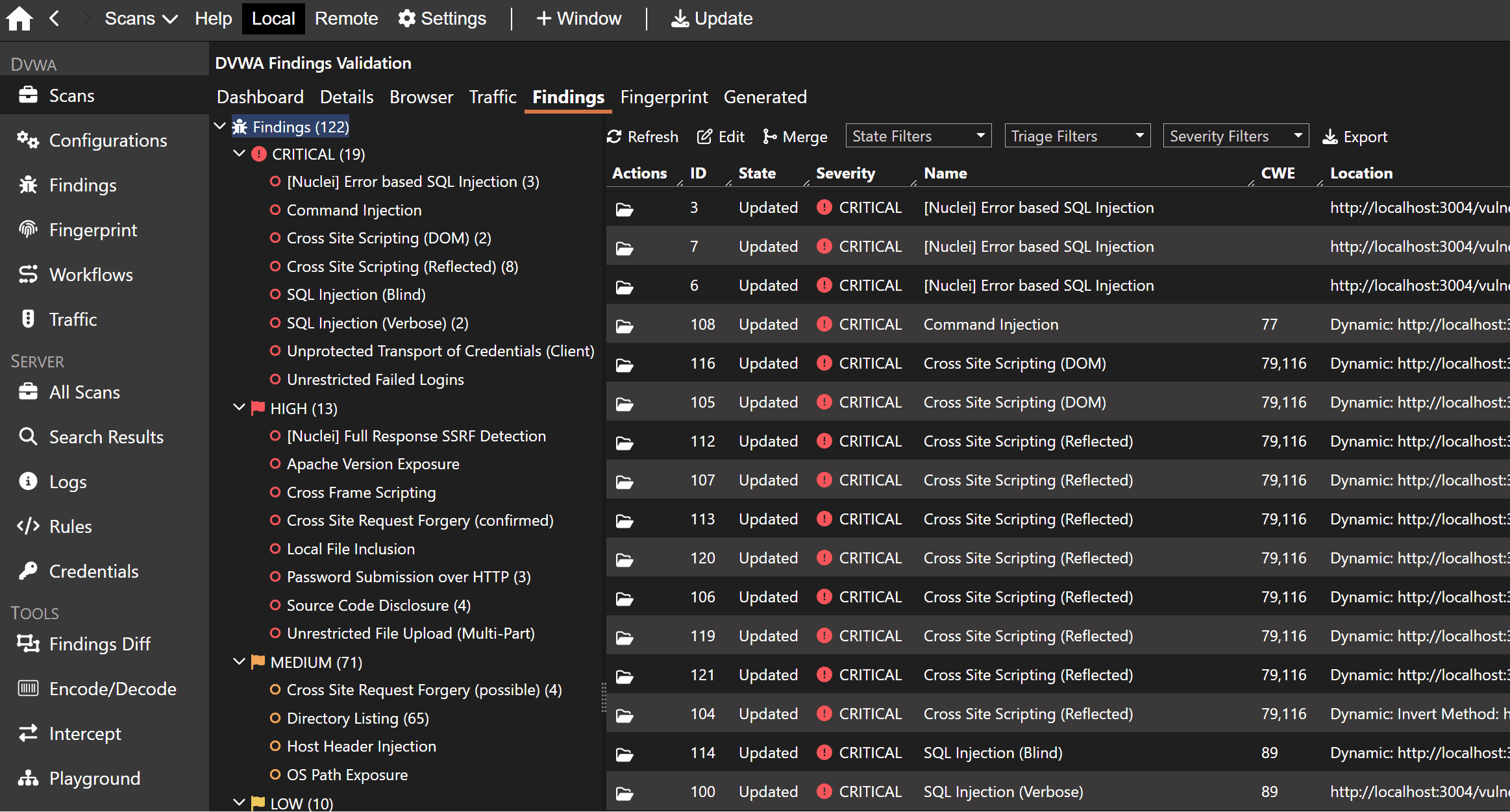This screenshot has width=1510, height=812.
Task: Sort table by Severity column header
Action: [845, 173]
